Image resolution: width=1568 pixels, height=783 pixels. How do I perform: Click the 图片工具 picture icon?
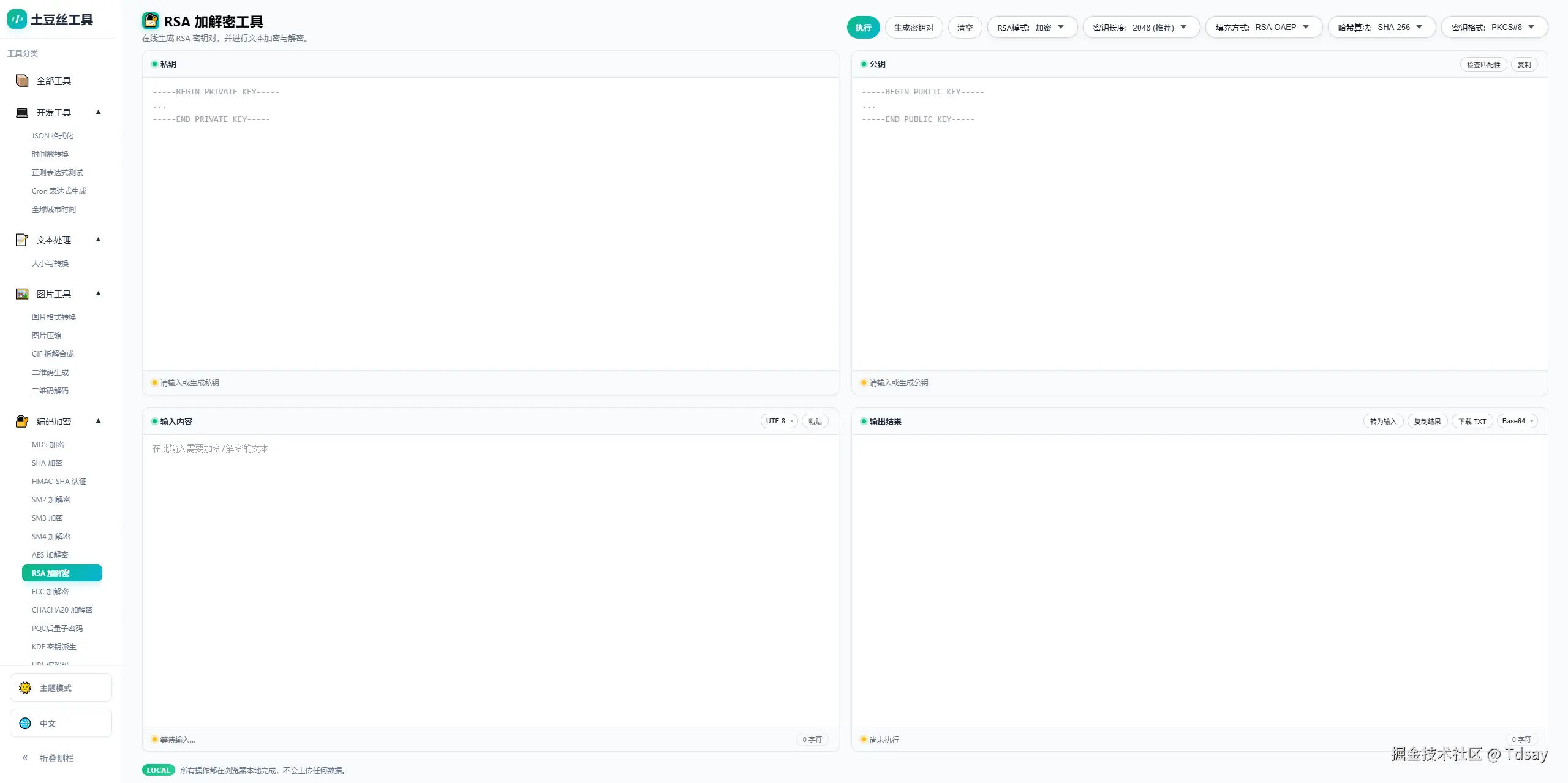(22, 294)
